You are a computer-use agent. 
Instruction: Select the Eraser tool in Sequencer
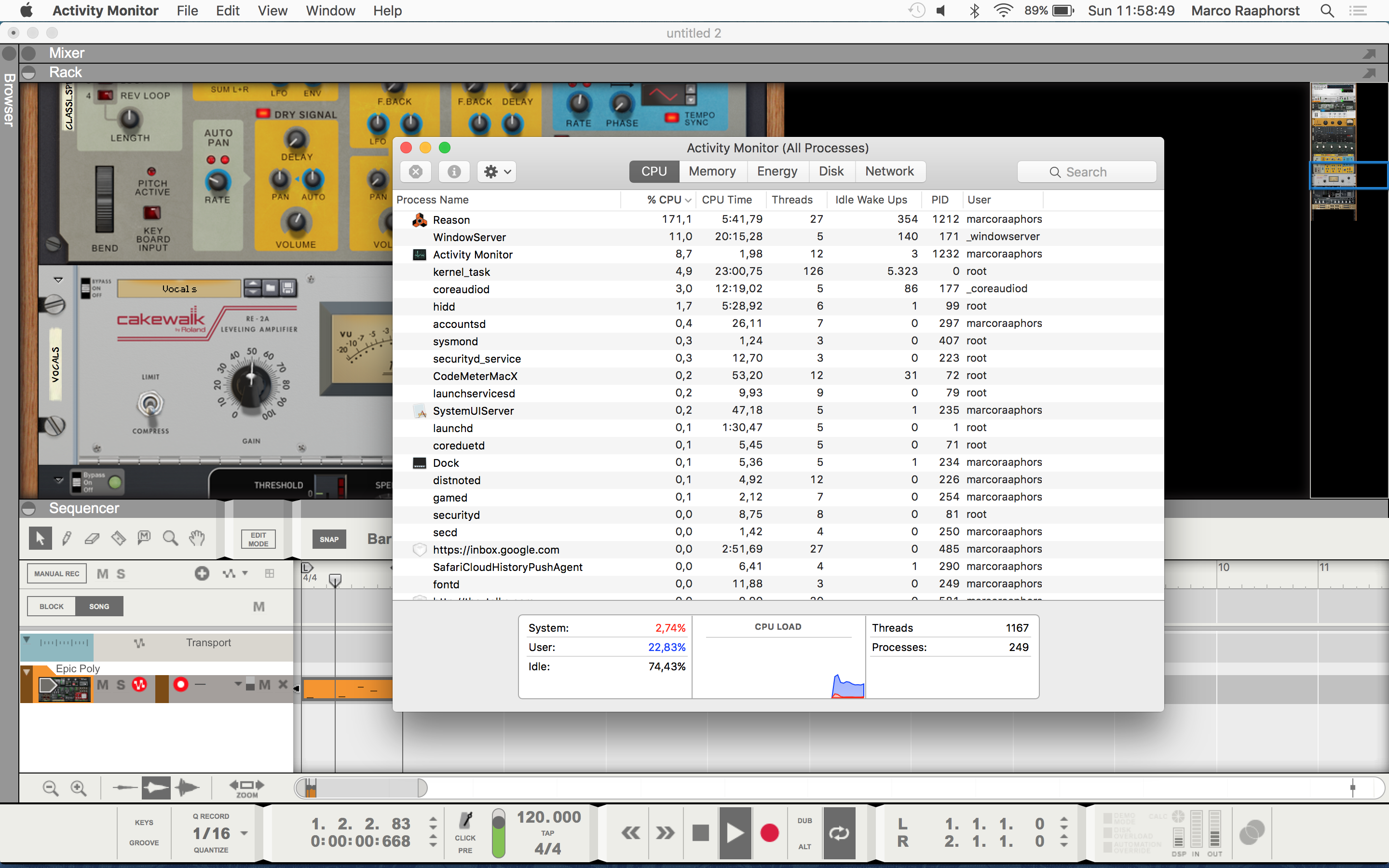pos(92,538)
